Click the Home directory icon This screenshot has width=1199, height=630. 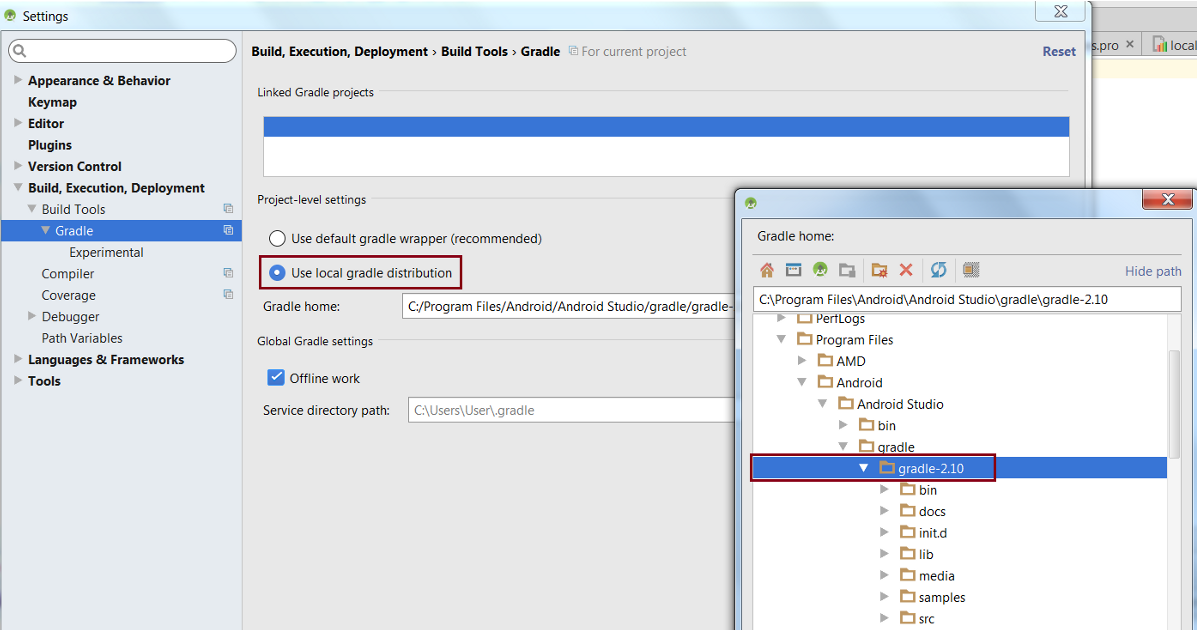click(767, 270)
